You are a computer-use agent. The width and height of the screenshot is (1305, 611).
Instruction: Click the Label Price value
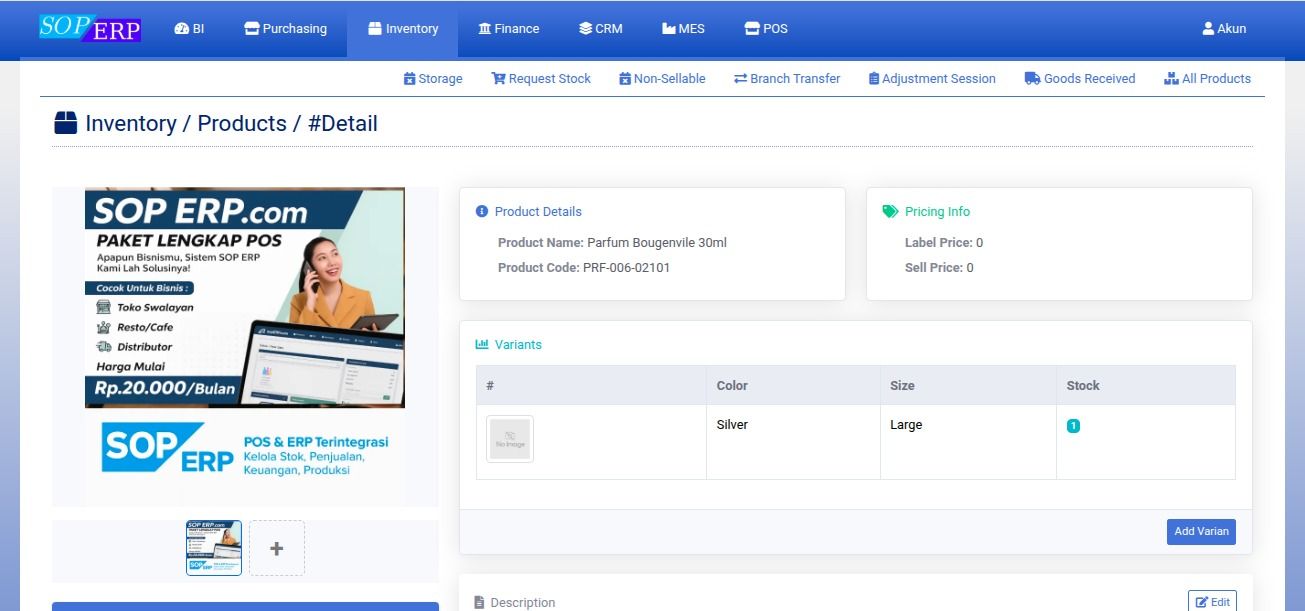[979, 243]
